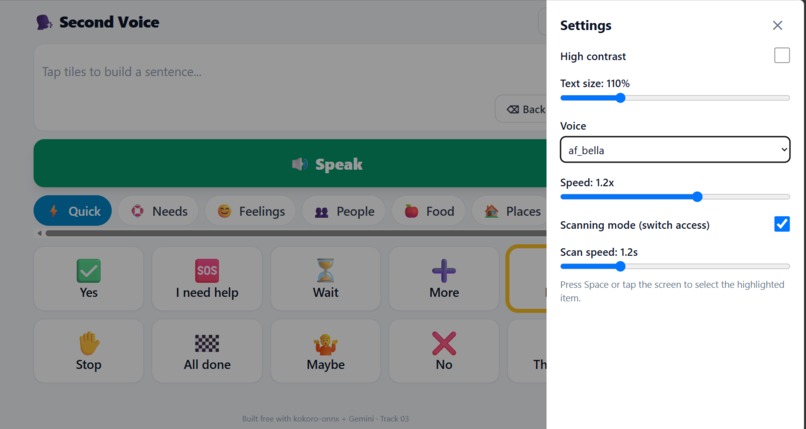Viewport: 806px width, 429px height.
Task: Click the 'Press Space or tap' hint text
Action: (x=672, y=291)
